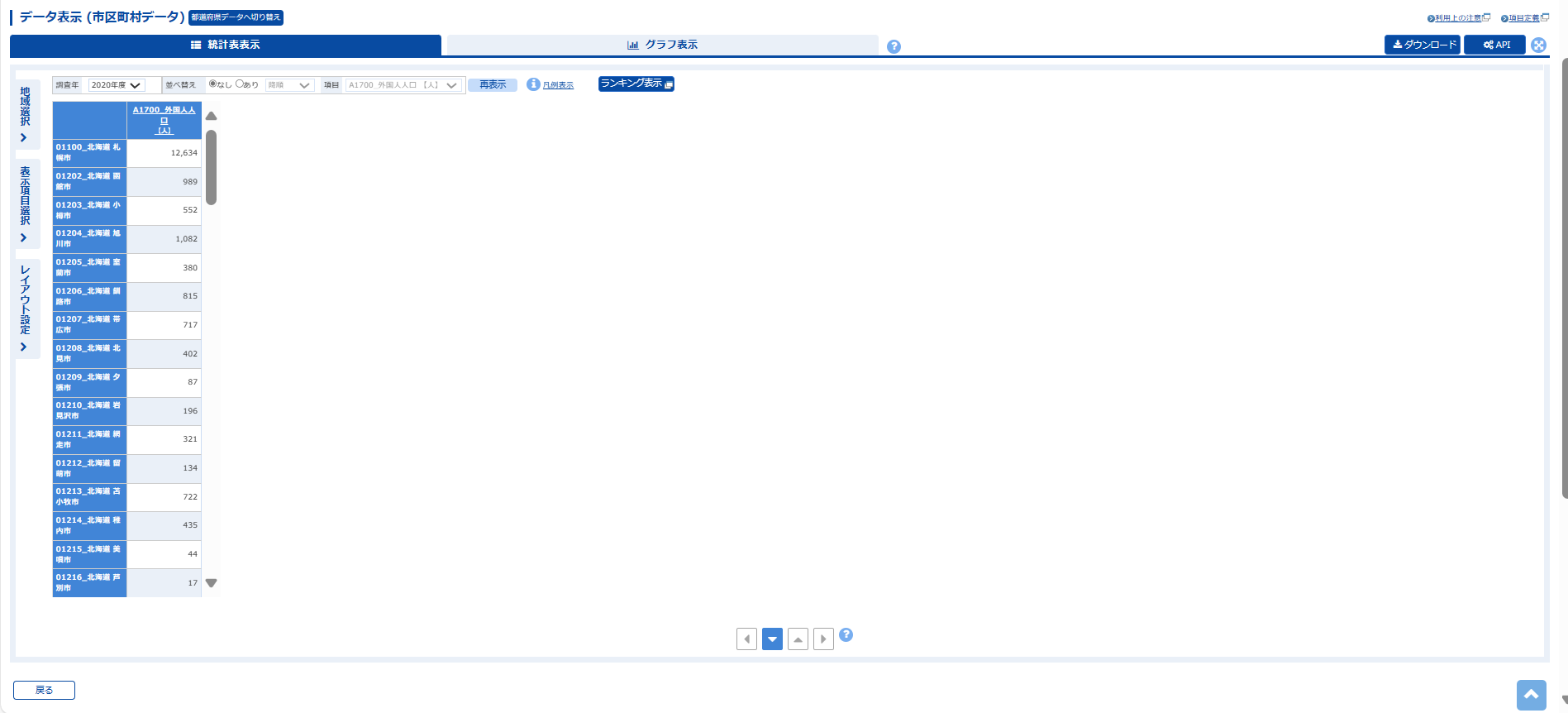Image resolution: width=1568 pixels, height=713 pixels.
Task: Open the 凡例表示 link
Action: click(558, 85)
